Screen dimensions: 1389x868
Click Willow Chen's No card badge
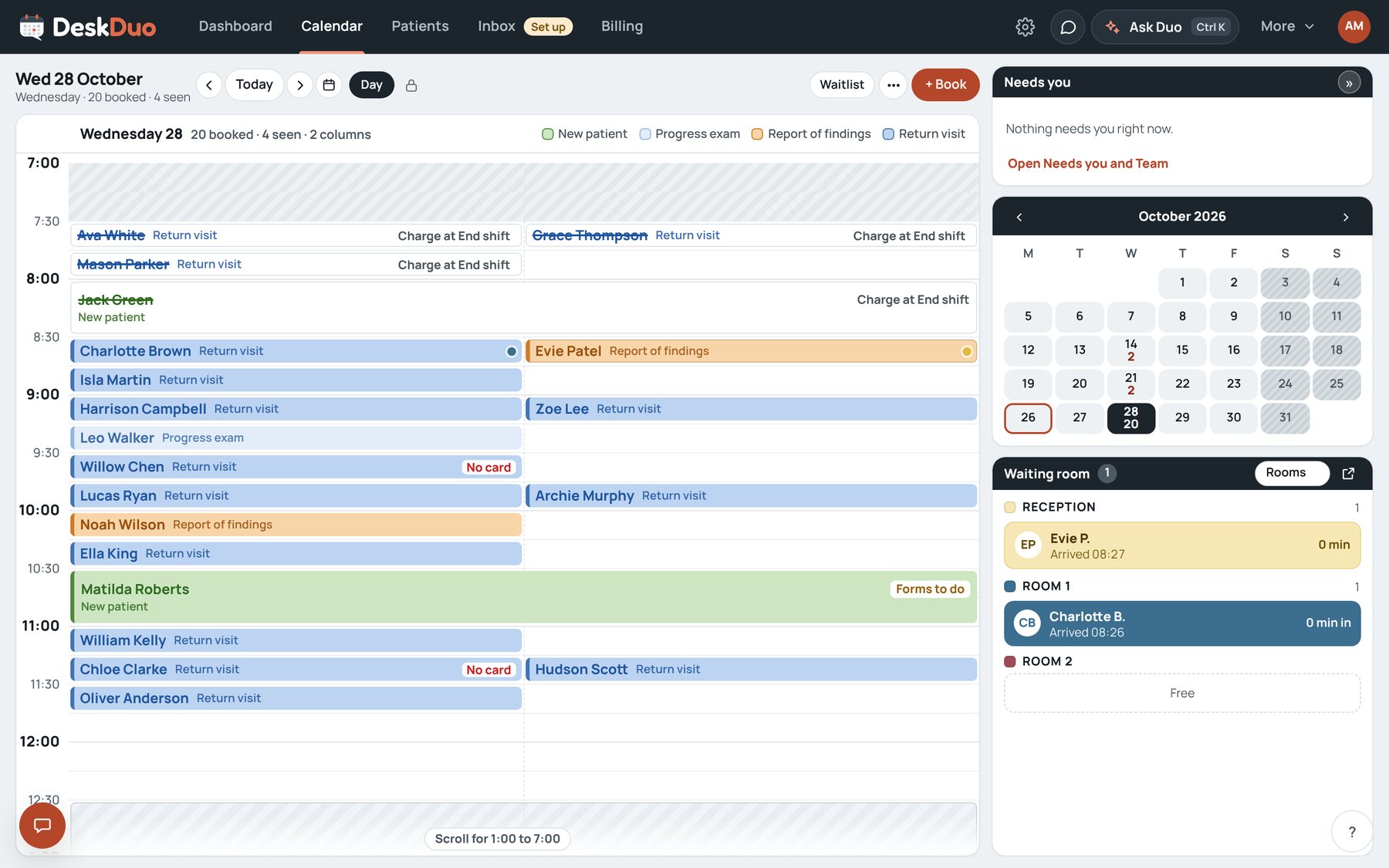488,468
